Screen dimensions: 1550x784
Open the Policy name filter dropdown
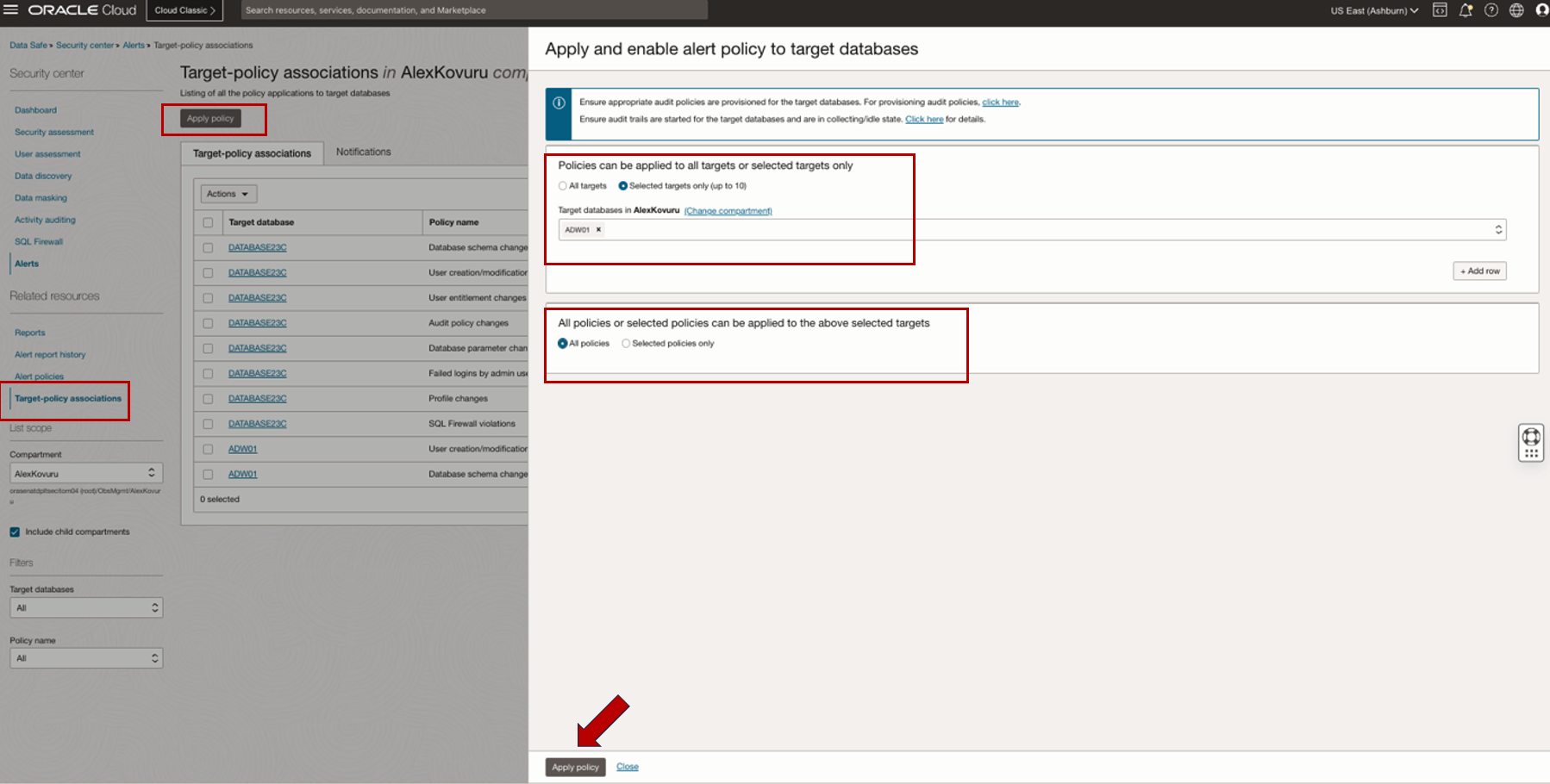pyautogui.click(x=86, y=658)
